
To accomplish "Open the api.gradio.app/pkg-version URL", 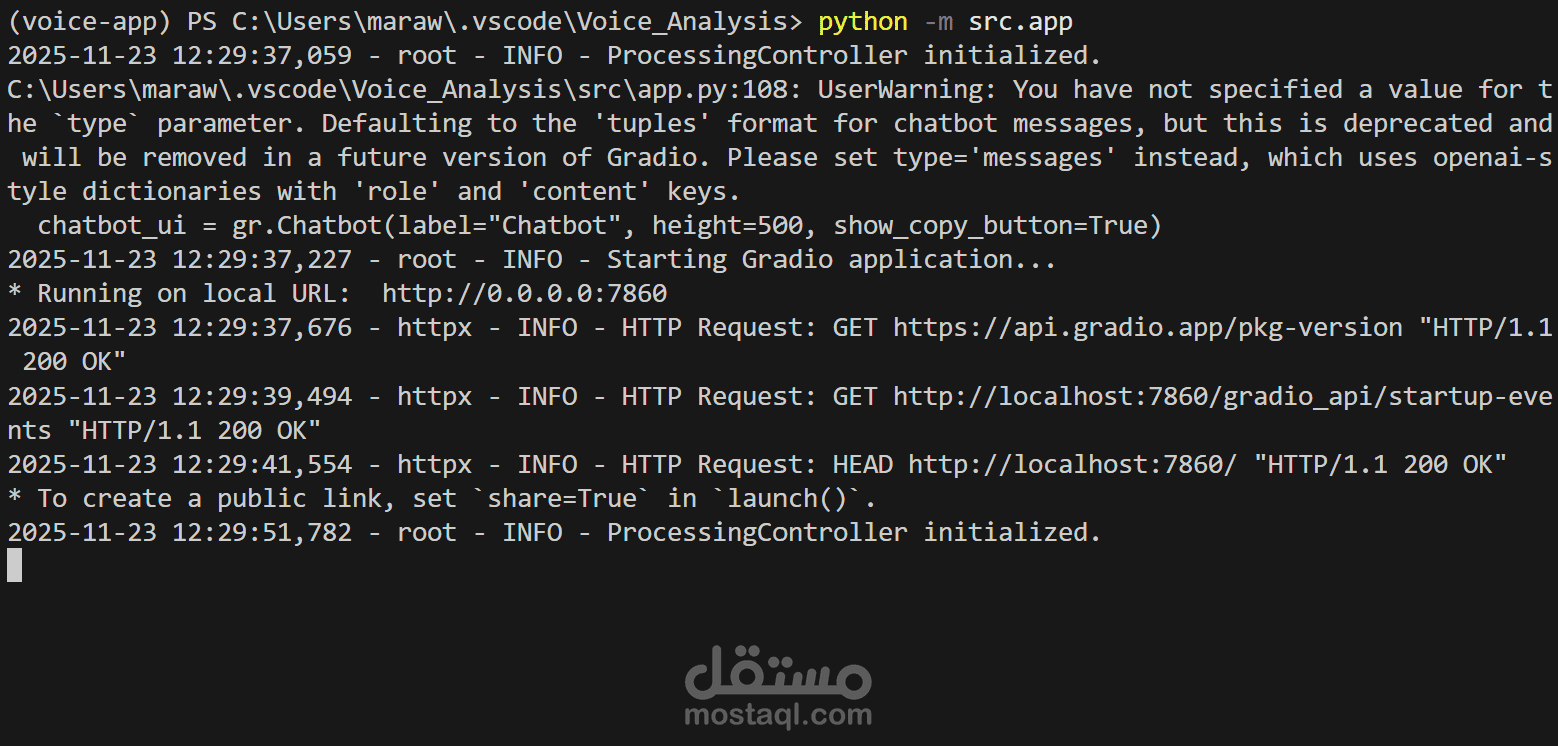I will pyautogui.click(x=1148, y=328).
